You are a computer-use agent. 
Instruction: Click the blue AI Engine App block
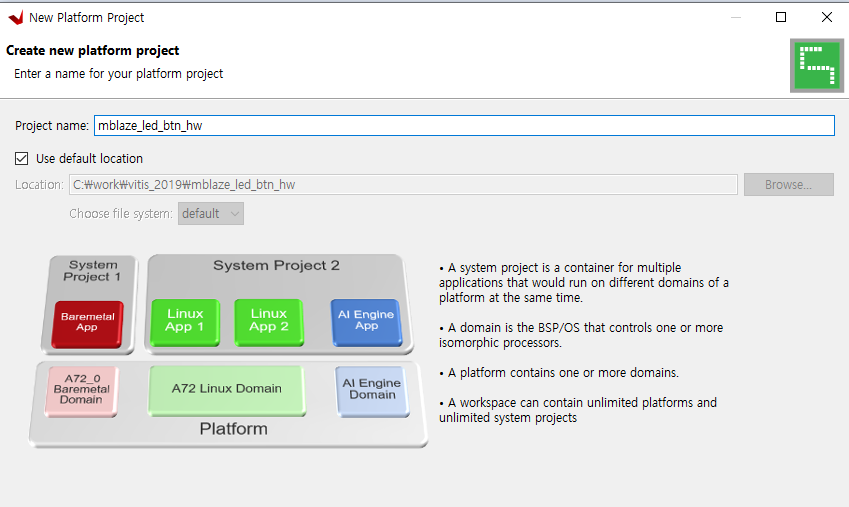tap(366, 322)
